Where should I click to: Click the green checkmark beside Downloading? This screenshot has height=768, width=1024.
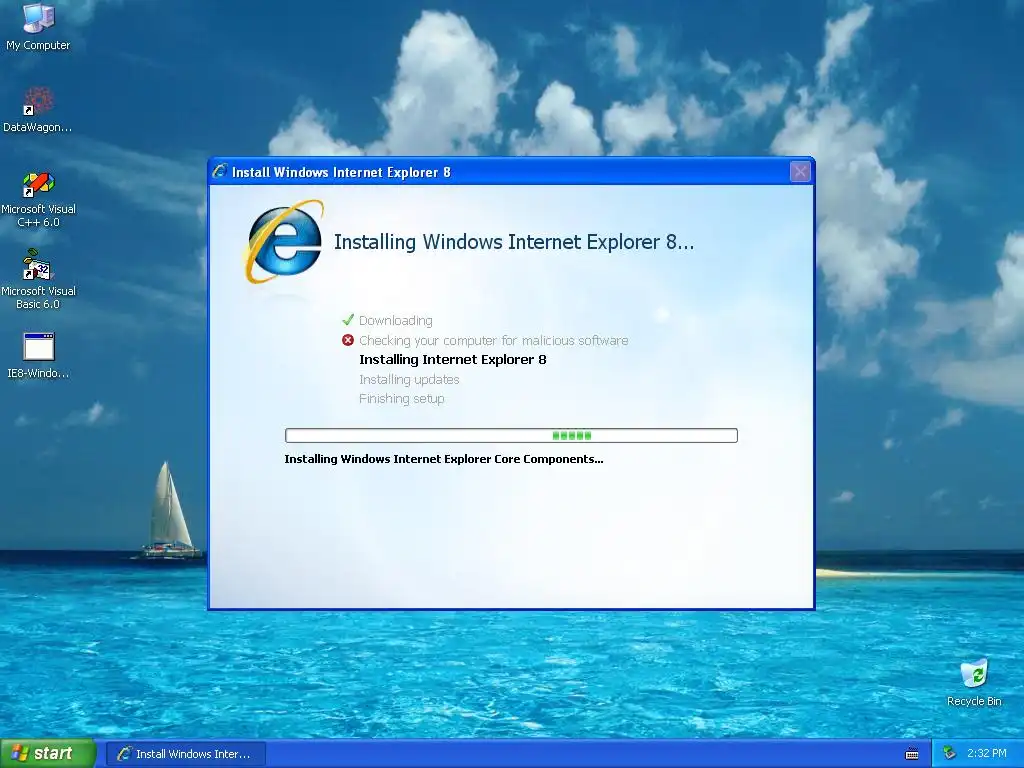(348, 320)
